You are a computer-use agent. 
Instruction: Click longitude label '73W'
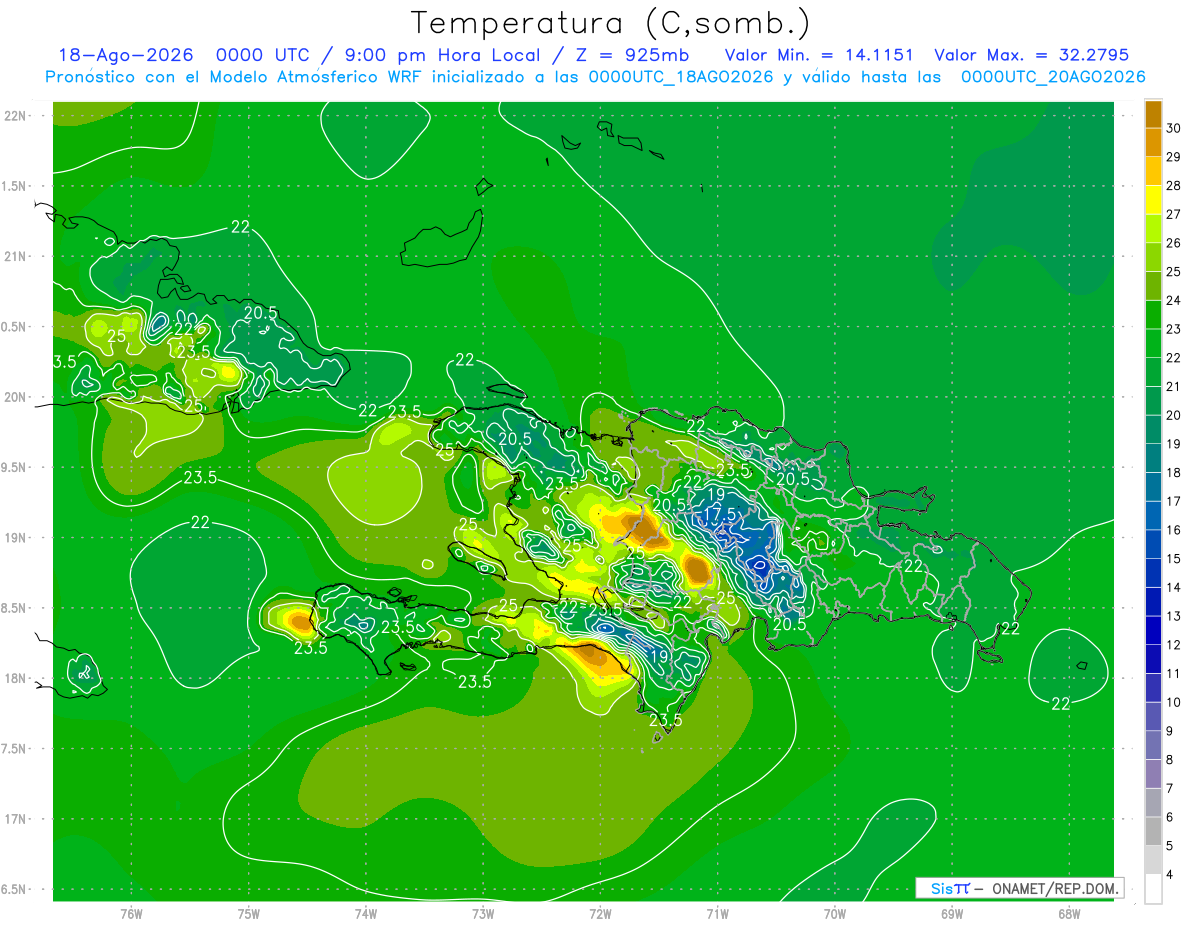[x=483, y=914]
